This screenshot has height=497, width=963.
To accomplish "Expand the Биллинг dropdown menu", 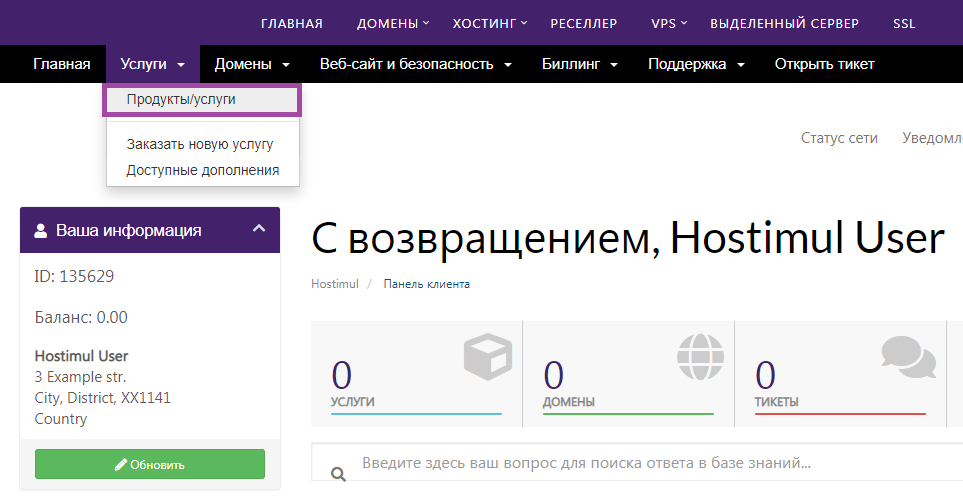I will [580, 64].
